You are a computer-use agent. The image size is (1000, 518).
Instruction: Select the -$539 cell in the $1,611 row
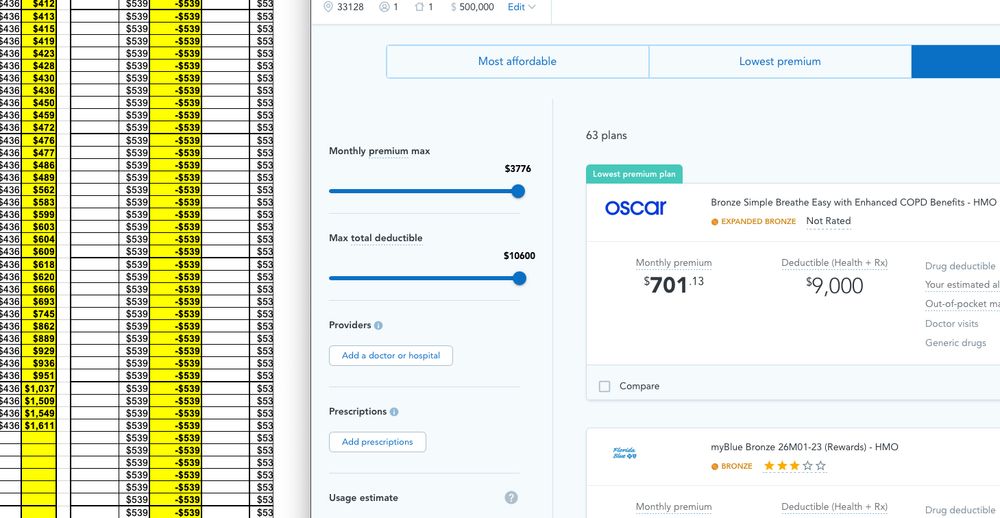[176, 426]
